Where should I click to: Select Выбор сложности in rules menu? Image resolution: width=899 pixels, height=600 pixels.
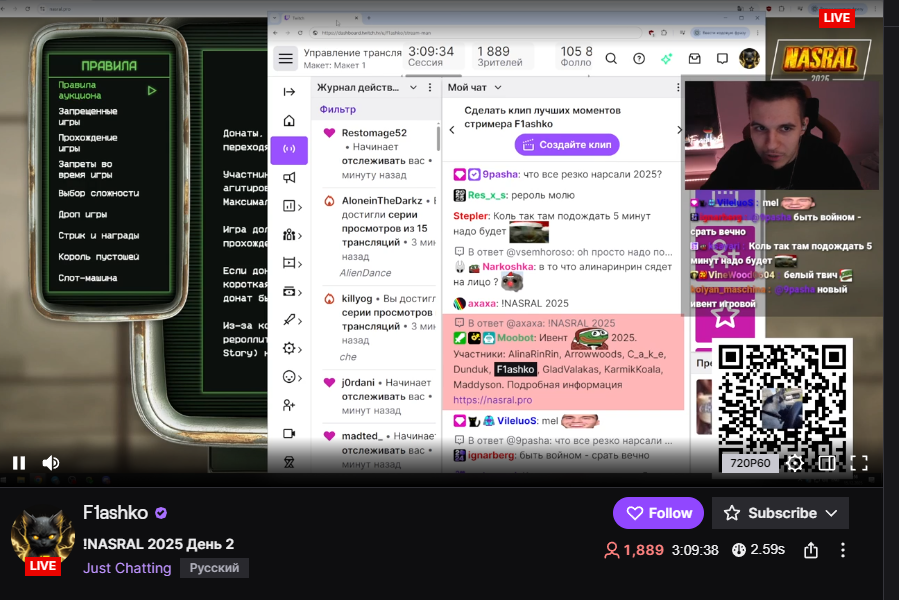tap(99, 193)
